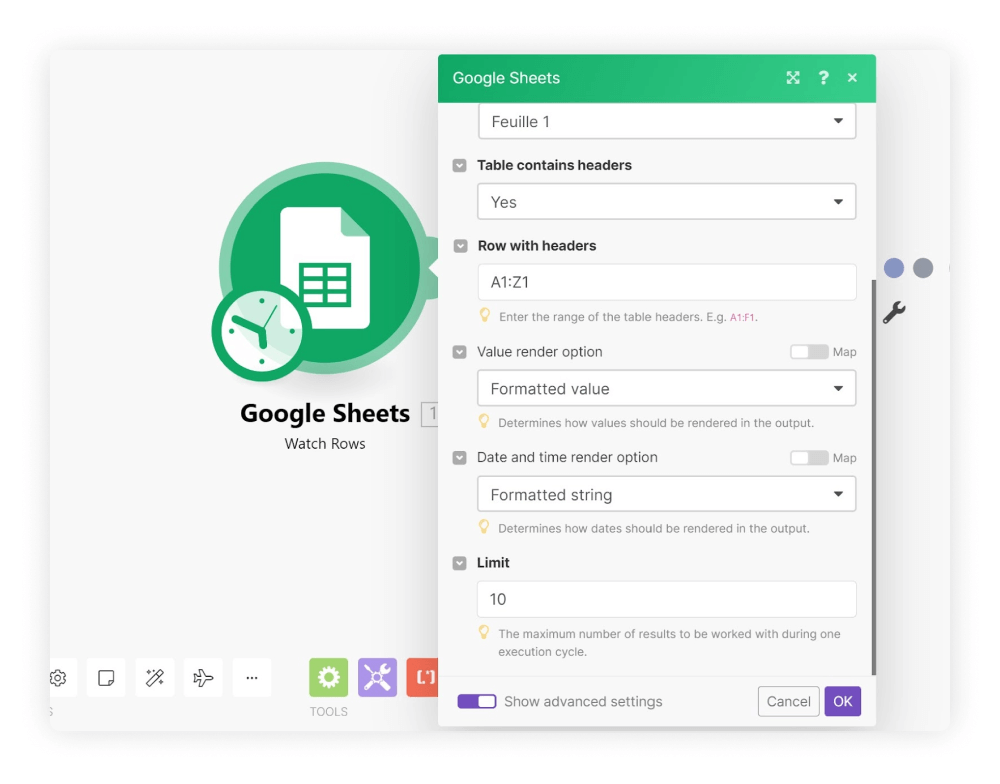Open the help question mark icon
1000x784 pixels.
(x=823, y=78)
